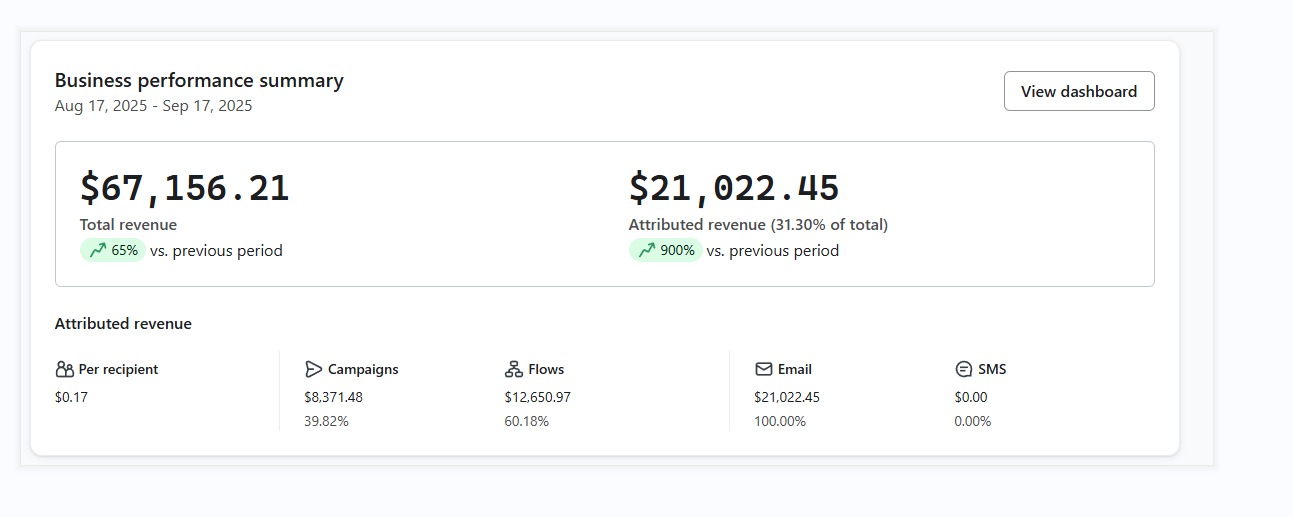Click the $21,022.45 attributed revenue headline

pos(734,188)
